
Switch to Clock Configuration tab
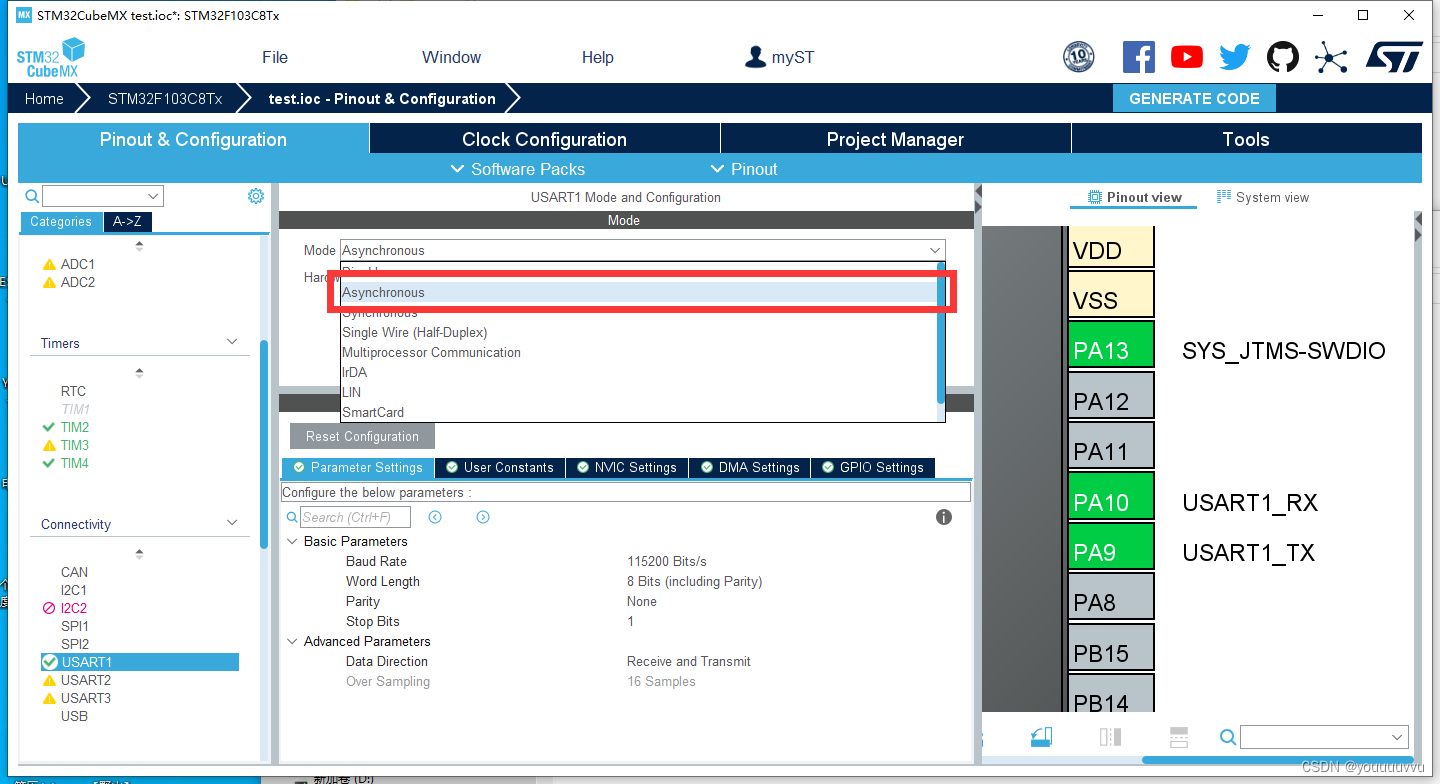[544, 139]
